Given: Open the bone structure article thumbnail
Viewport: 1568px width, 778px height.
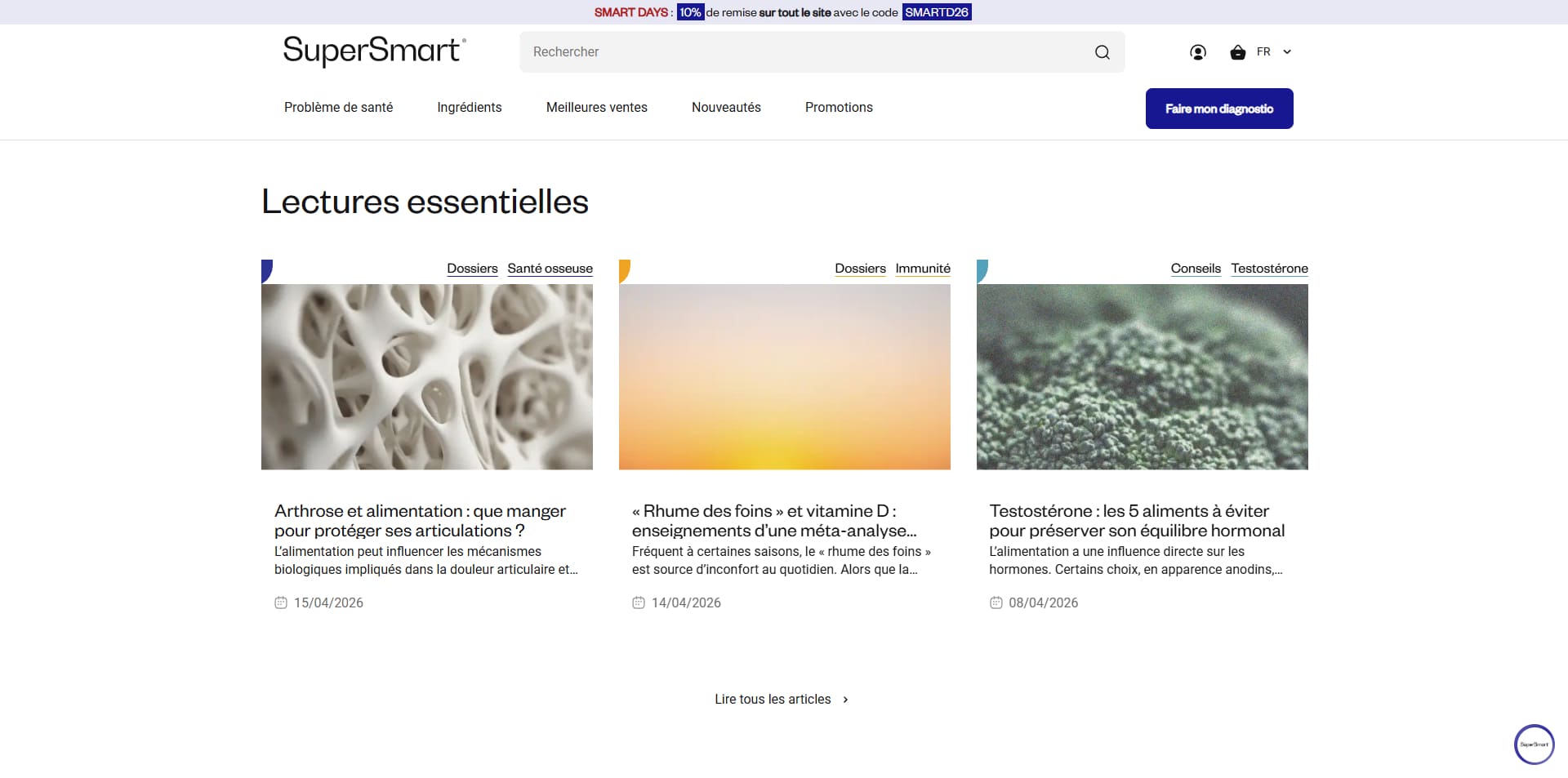Looking at the screenshot, I should click(427, 376).
